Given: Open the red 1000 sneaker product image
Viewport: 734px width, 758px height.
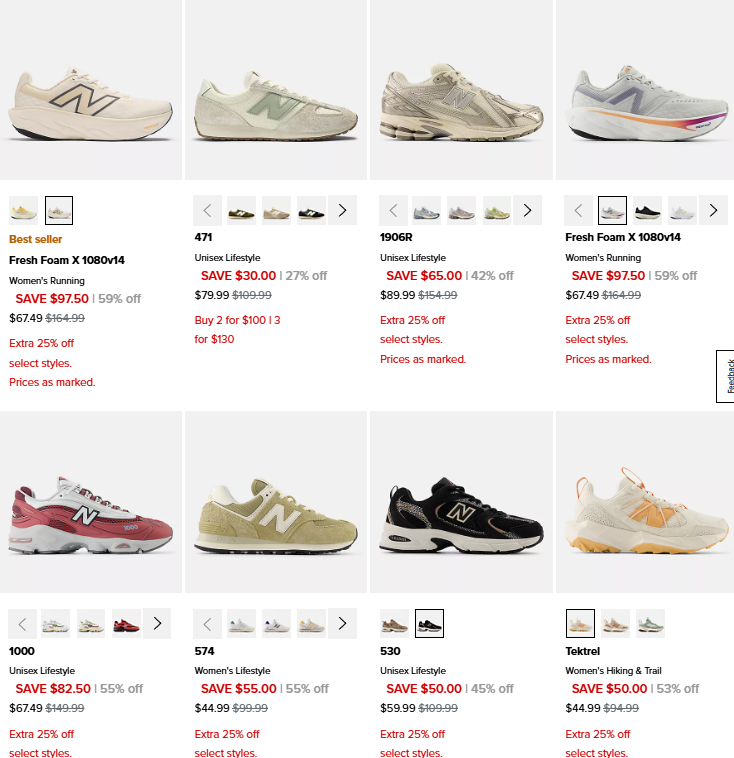Looking at the screenshot, I should (91, 503).
